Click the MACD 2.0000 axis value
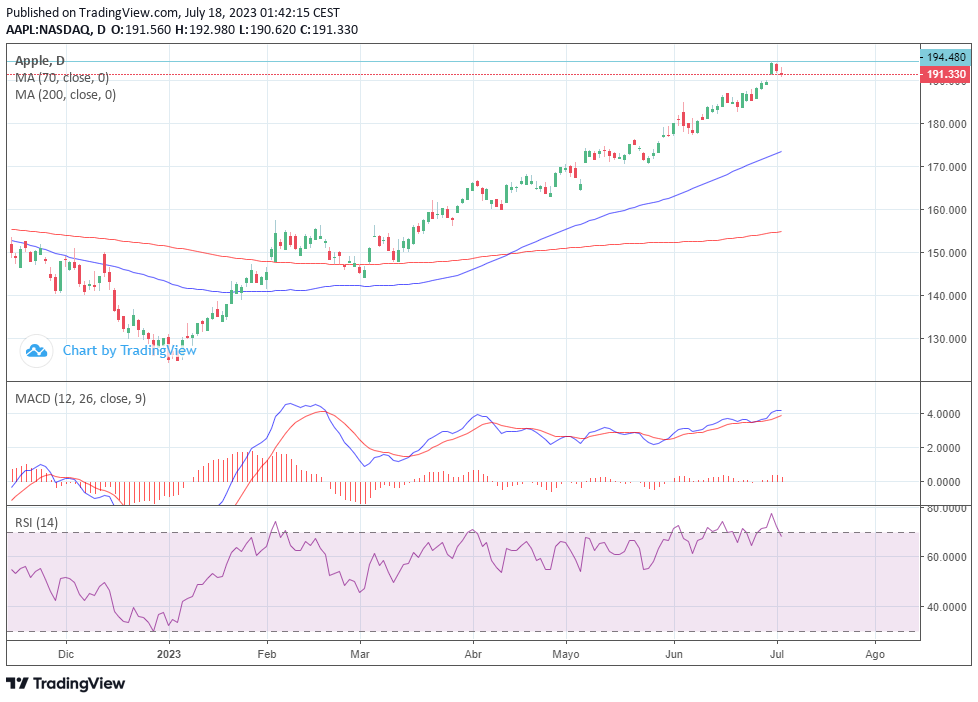978x702 pixels. (x=944, y=447)
